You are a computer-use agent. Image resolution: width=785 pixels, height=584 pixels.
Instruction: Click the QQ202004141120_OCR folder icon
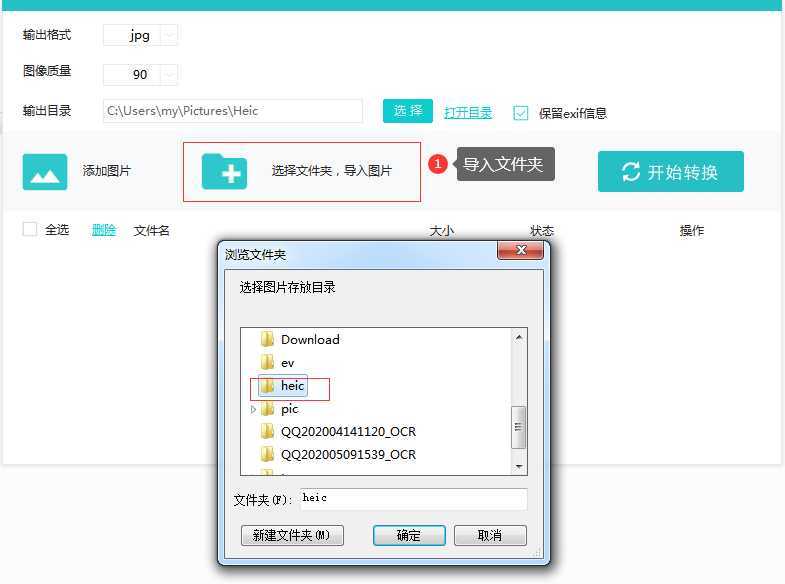tap(267, 431)
